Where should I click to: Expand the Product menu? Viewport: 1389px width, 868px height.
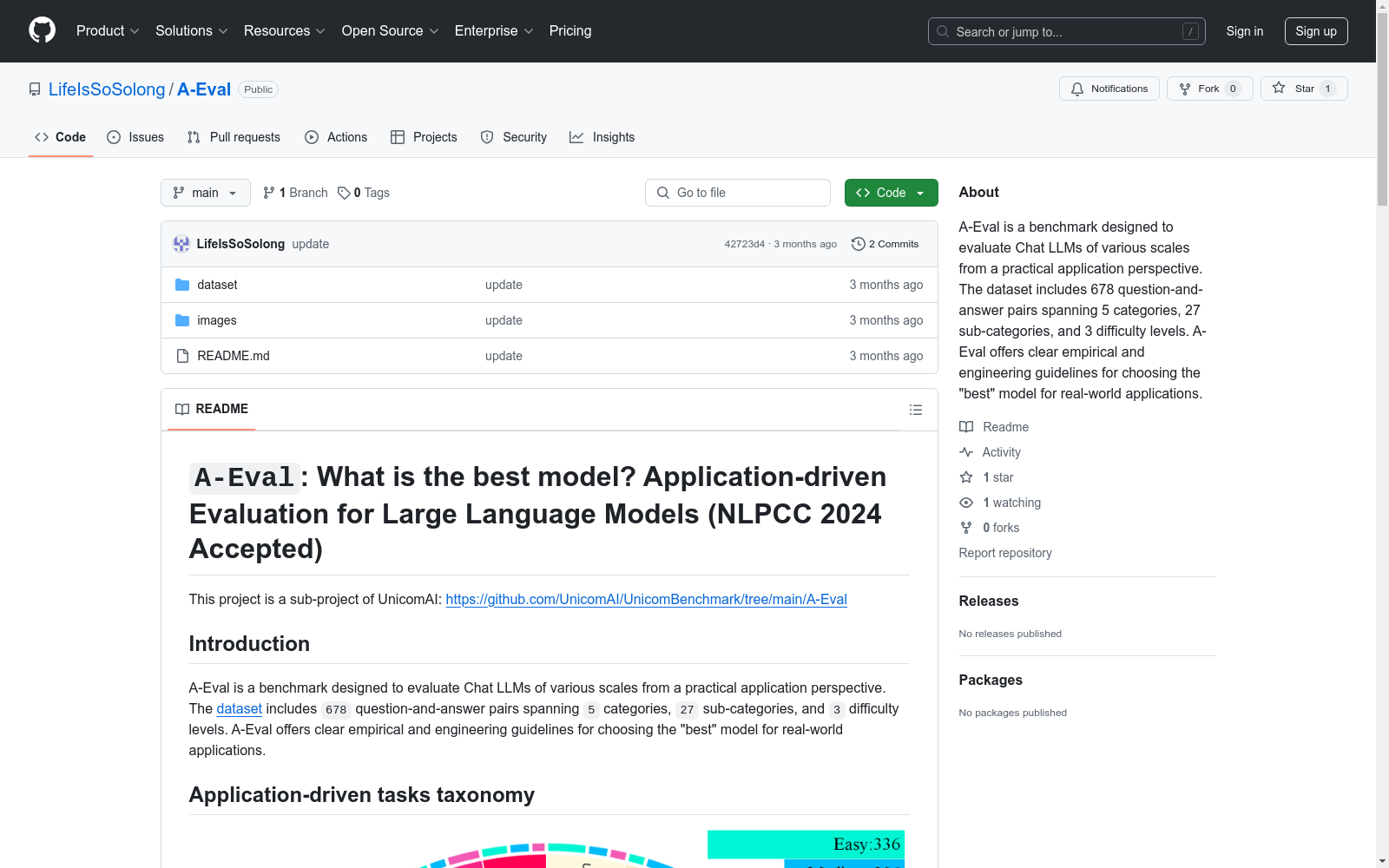108,31
